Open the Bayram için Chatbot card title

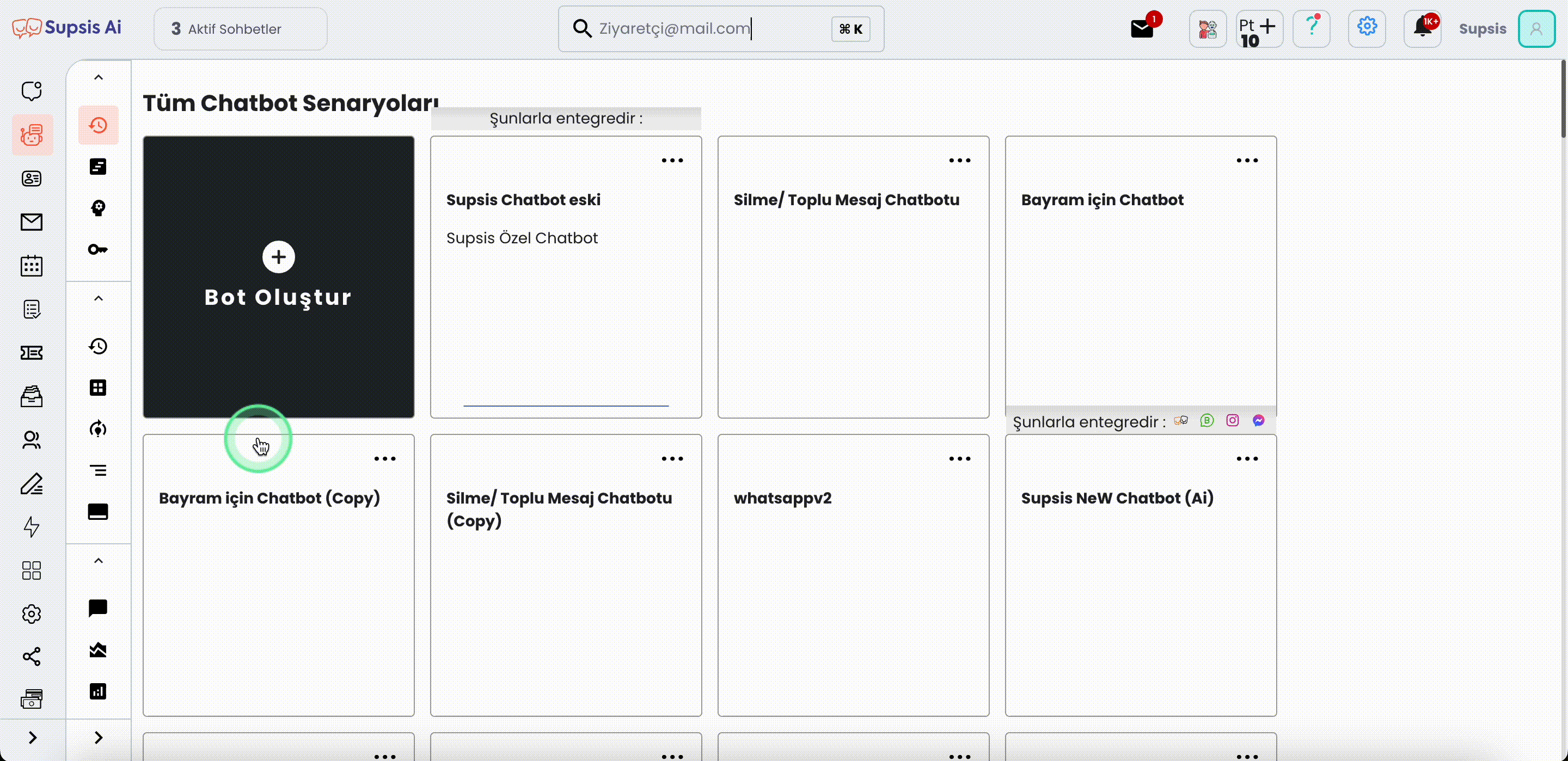[x=1102, y=200]
